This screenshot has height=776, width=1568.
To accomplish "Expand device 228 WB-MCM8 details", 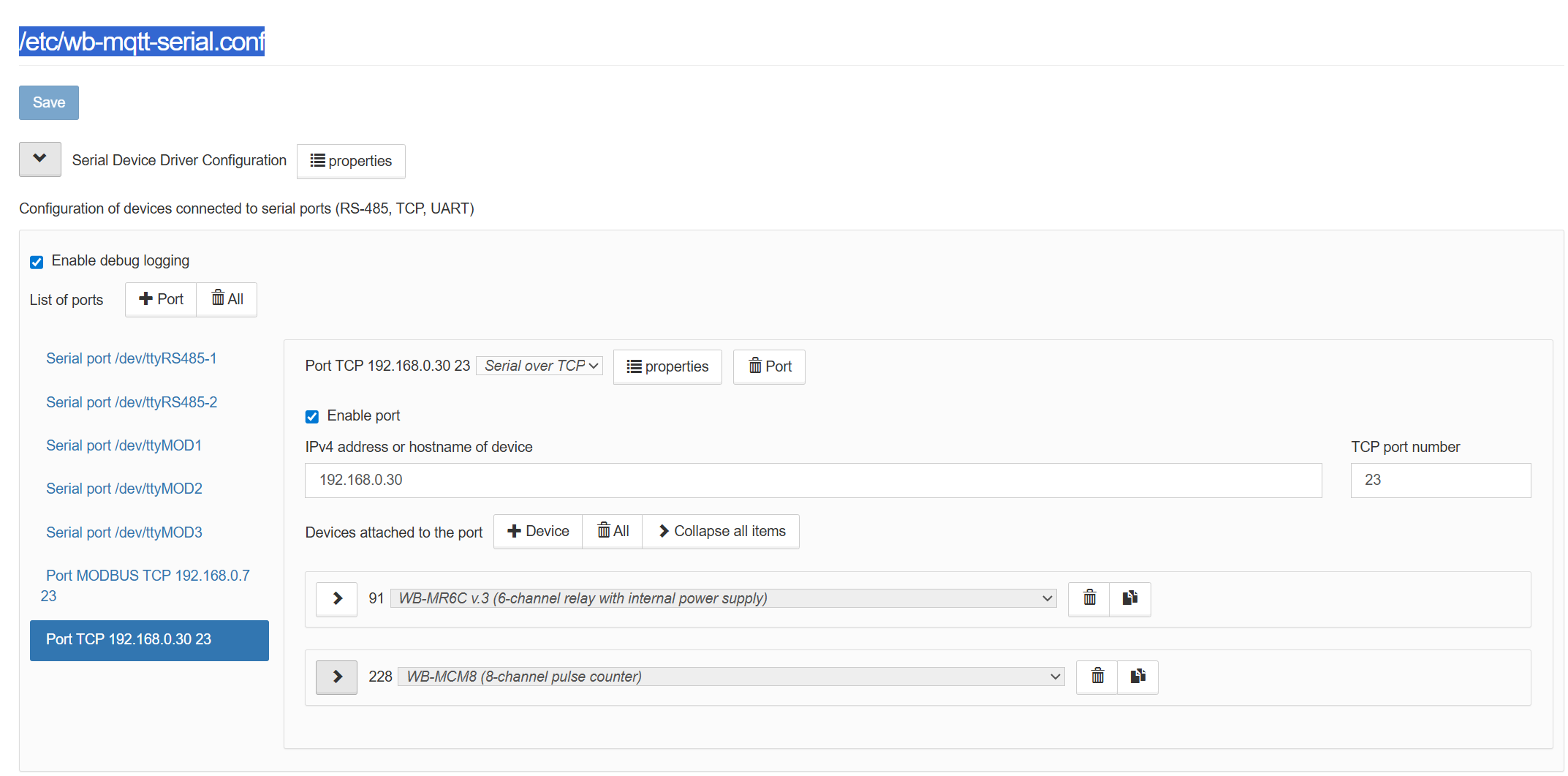I will 337,677.
